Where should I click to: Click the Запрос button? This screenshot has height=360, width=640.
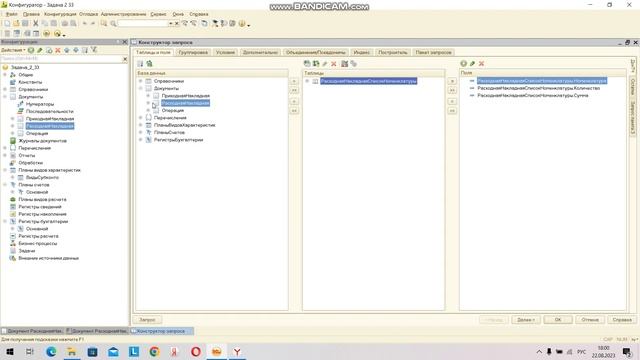pyautogui.click(x=147, y=320)
